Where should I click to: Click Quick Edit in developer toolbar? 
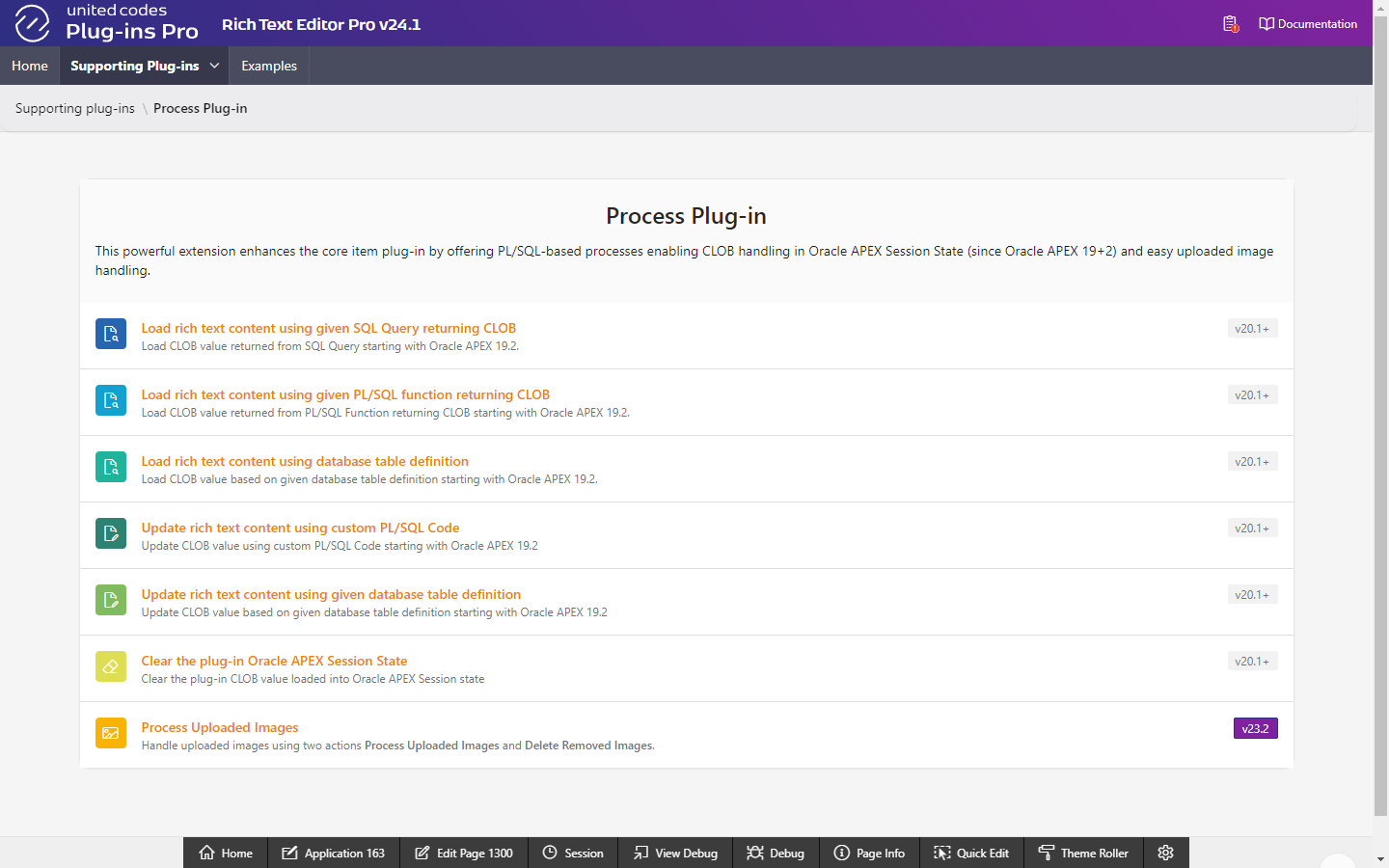tap(971, 853)
